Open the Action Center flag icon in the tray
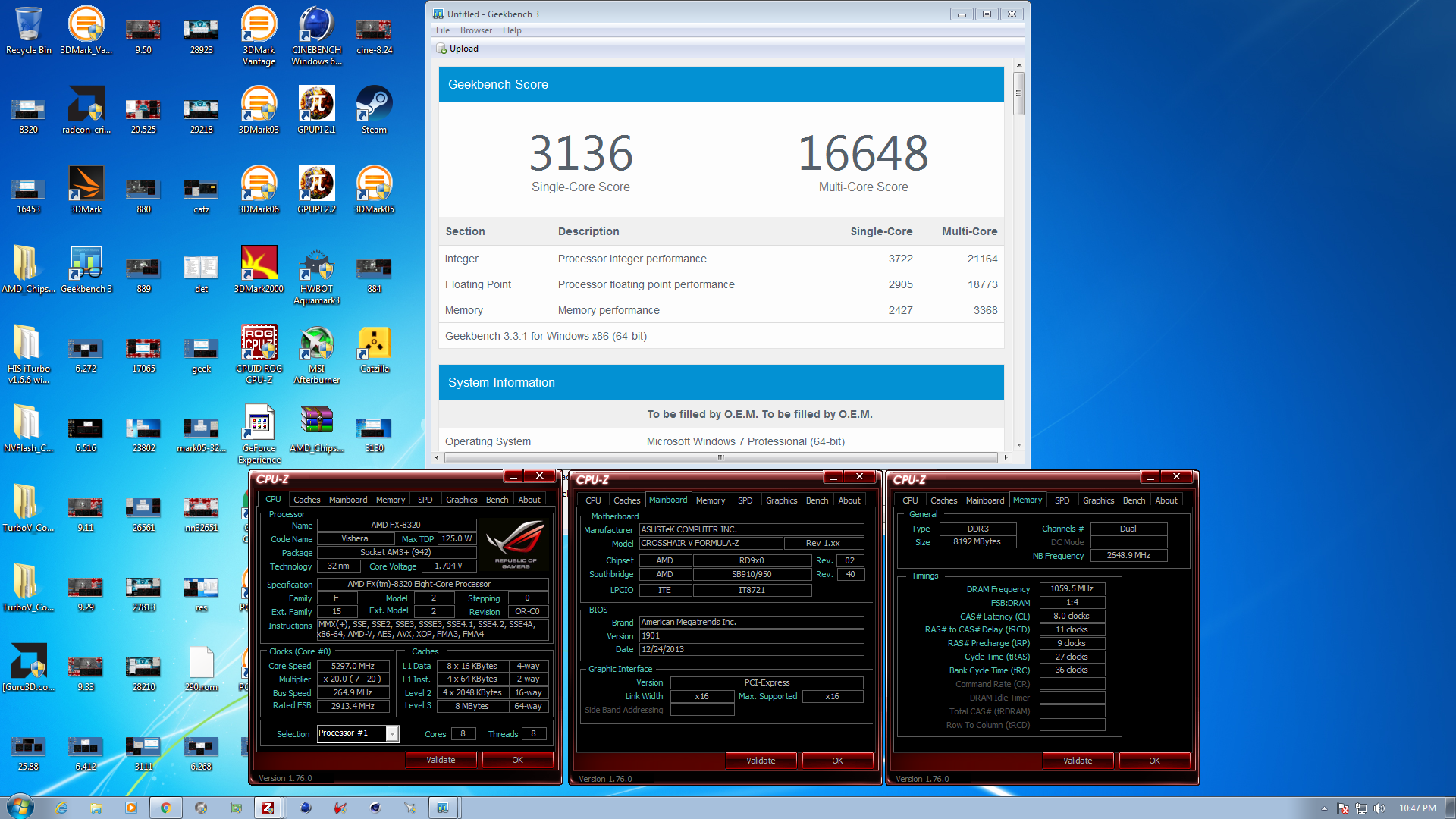1456x819 pixels. coord(1343,808)
